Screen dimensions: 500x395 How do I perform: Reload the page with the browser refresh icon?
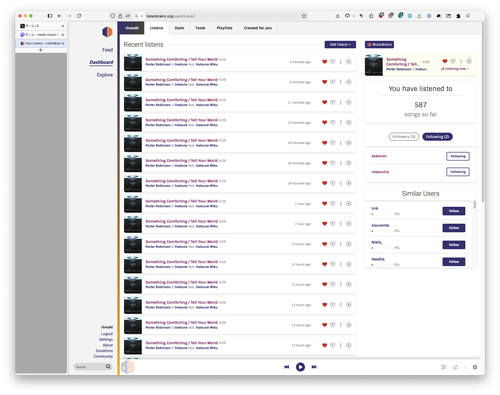click(79, 16)
